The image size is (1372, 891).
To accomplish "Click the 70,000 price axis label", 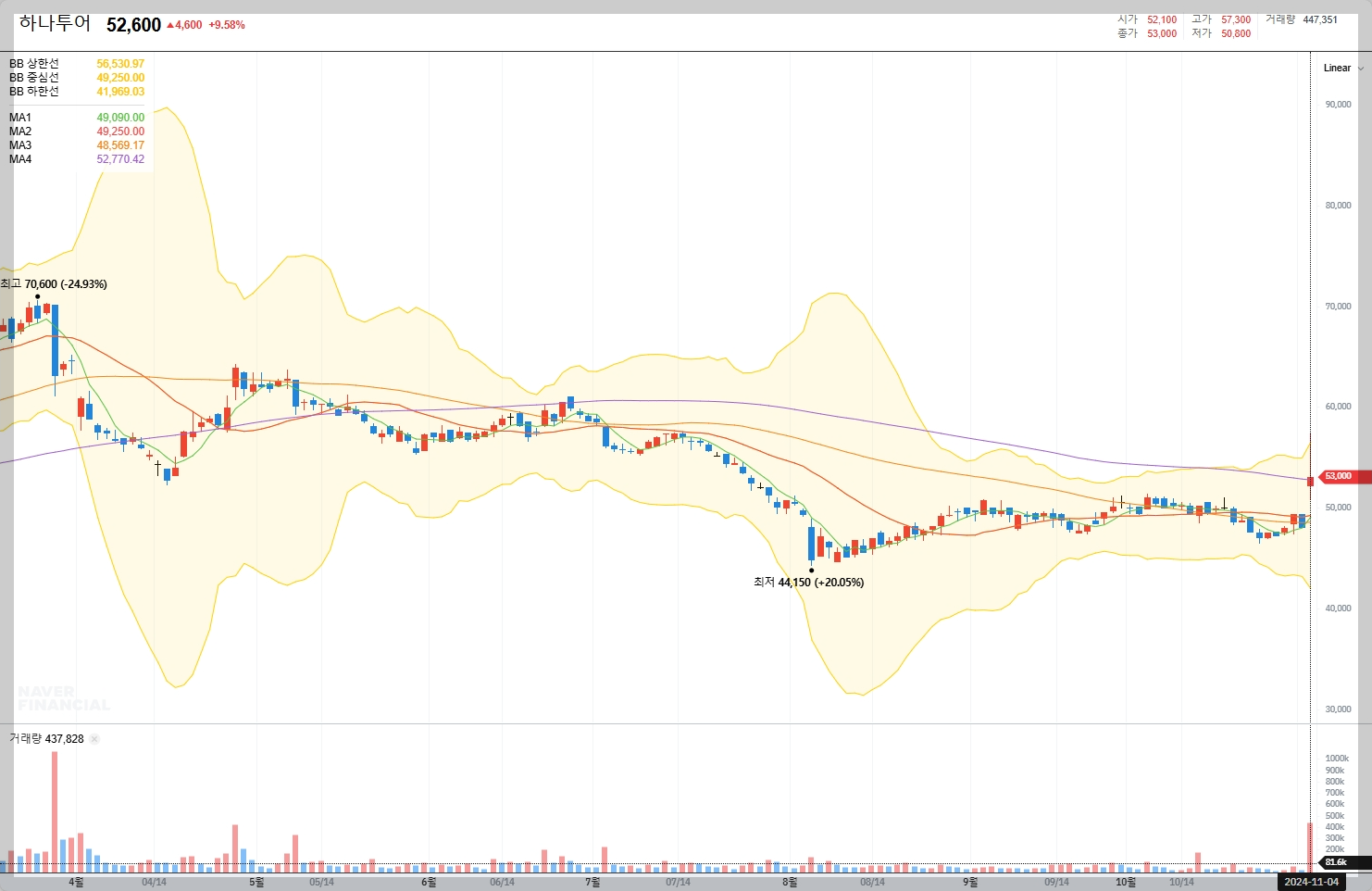I will (1338, 307).
